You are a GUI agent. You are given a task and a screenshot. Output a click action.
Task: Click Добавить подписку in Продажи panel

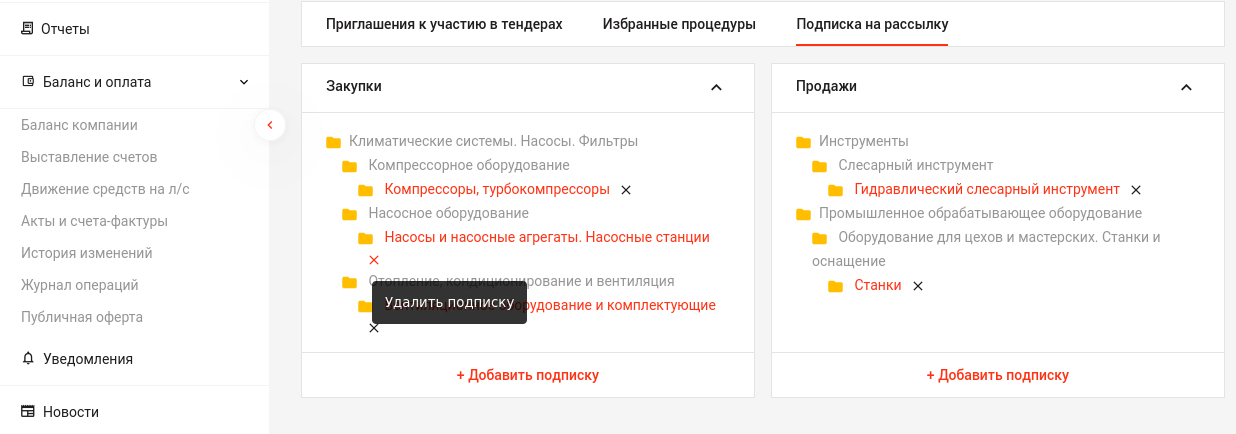point(998,375)
